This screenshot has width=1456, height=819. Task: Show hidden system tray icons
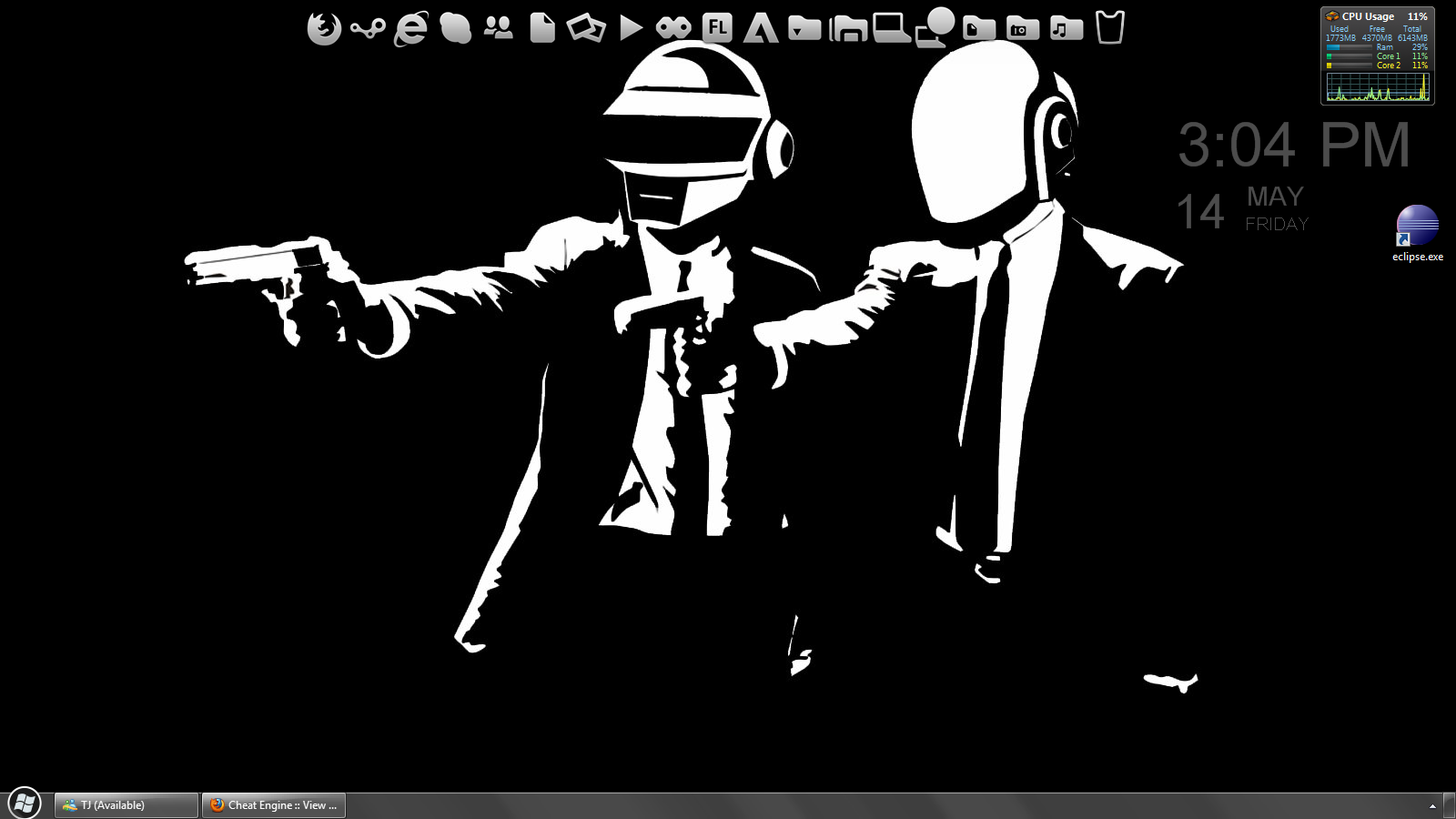coord(1432,806)
